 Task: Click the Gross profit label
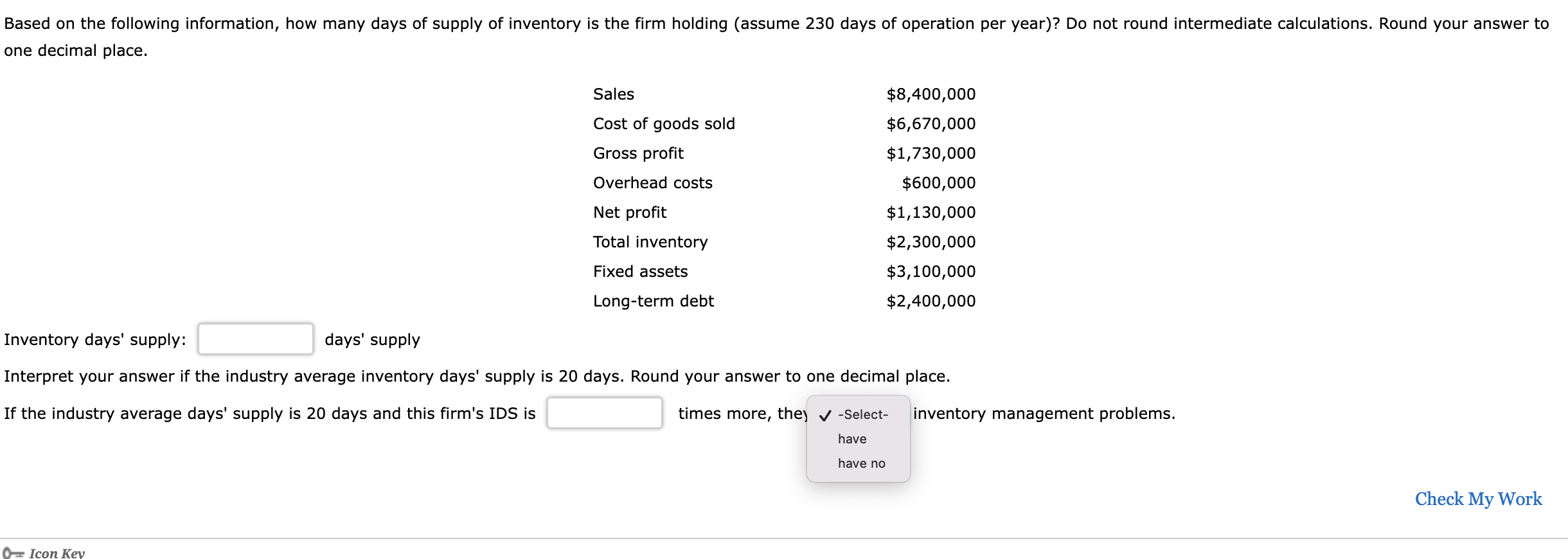click(637, 153)
